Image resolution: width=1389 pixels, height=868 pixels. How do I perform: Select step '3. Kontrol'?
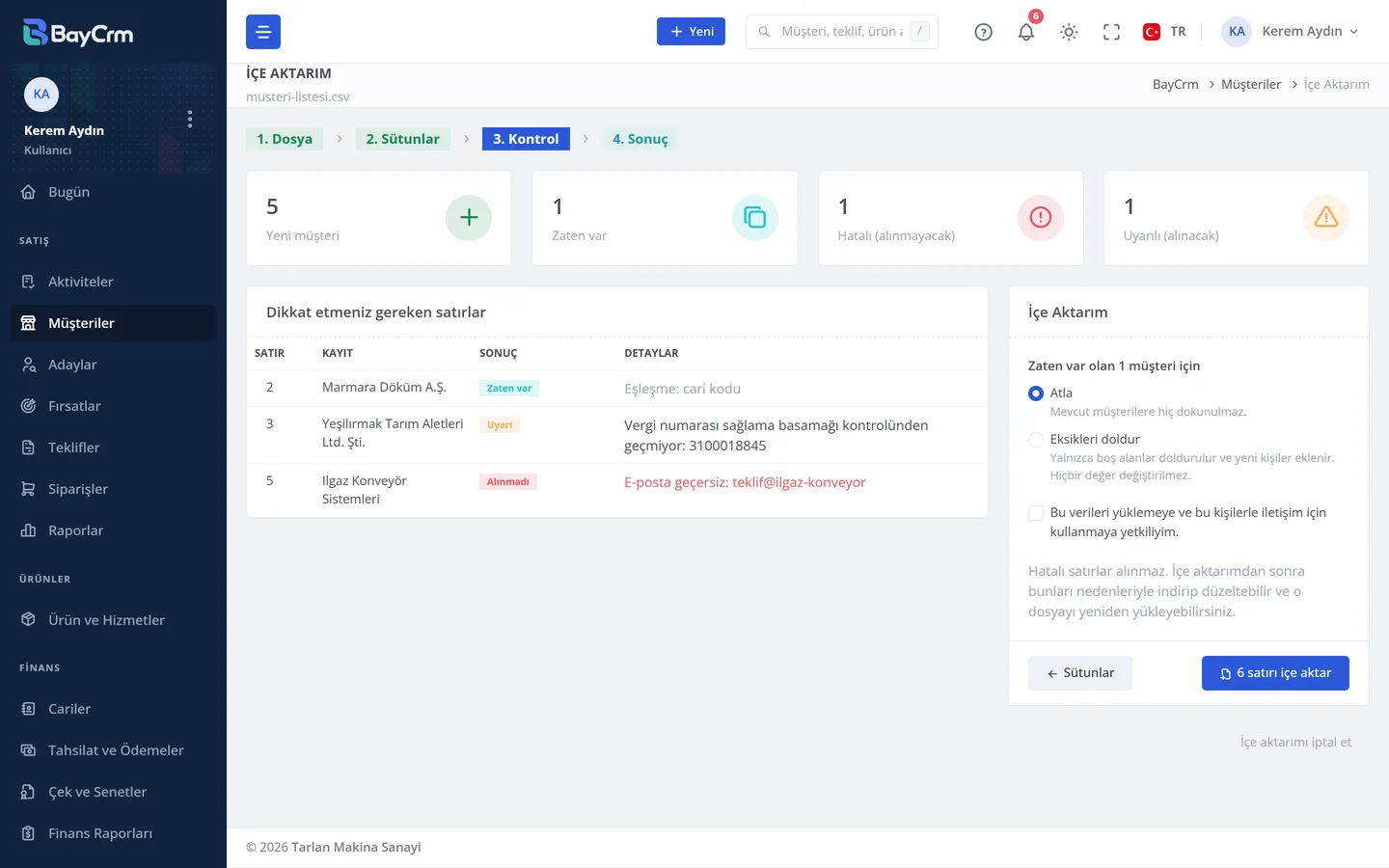526,139
